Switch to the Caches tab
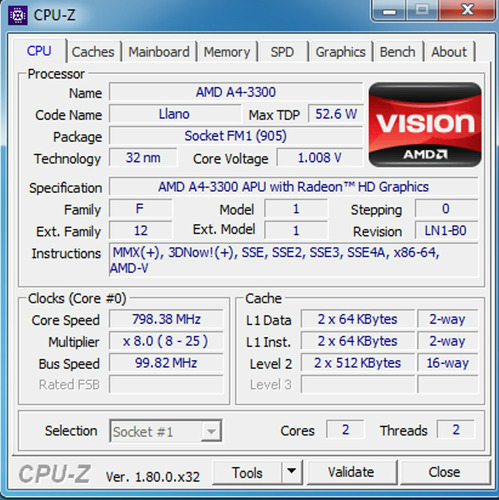Viewport: 499px width, 500px height. coord(93,52)
